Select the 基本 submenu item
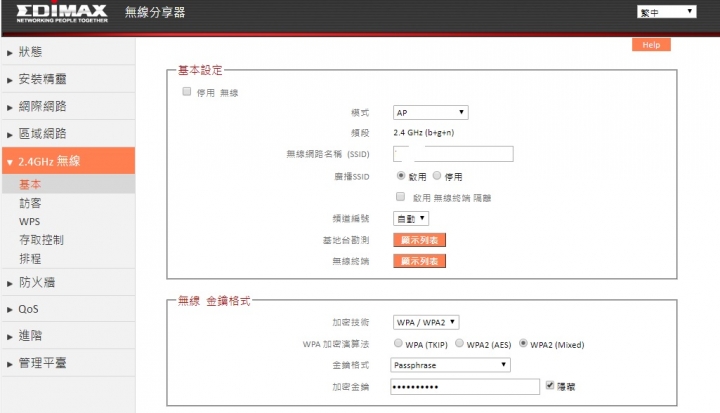Viewport: 720px width, 413px height. point(68,184)
